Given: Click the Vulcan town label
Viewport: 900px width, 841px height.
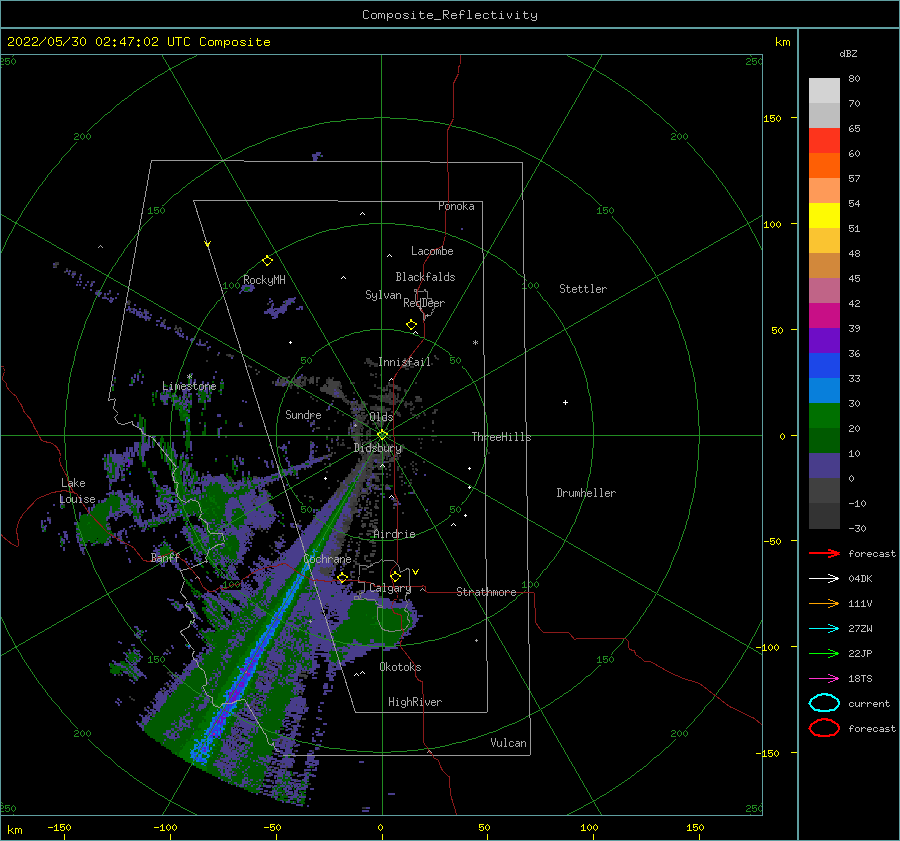Looking at the screenshot, I should (508, 743).
